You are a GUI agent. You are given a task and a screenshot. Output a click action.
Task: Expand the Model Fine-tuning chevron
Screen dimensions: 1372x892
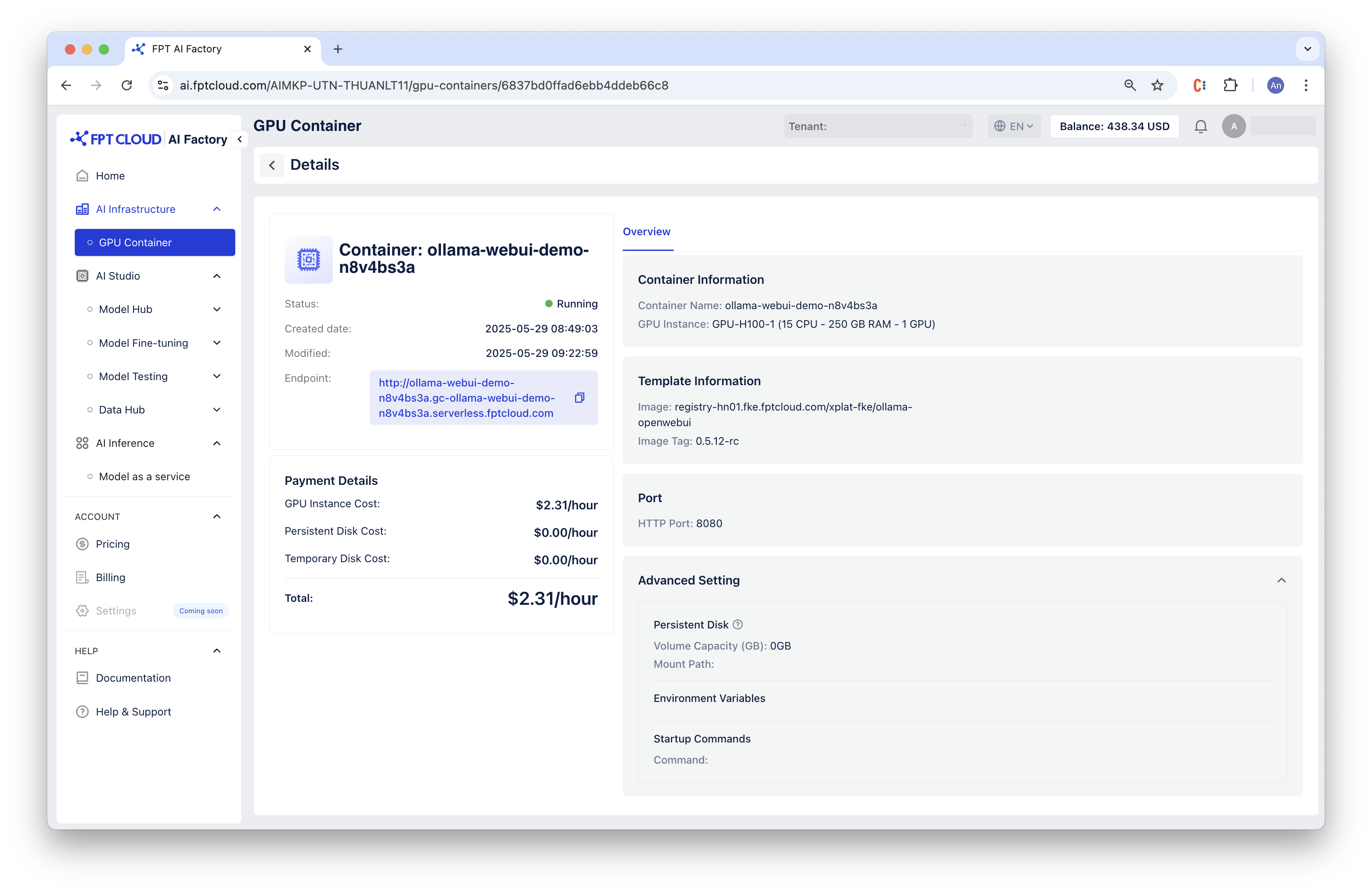coord(217,343)
